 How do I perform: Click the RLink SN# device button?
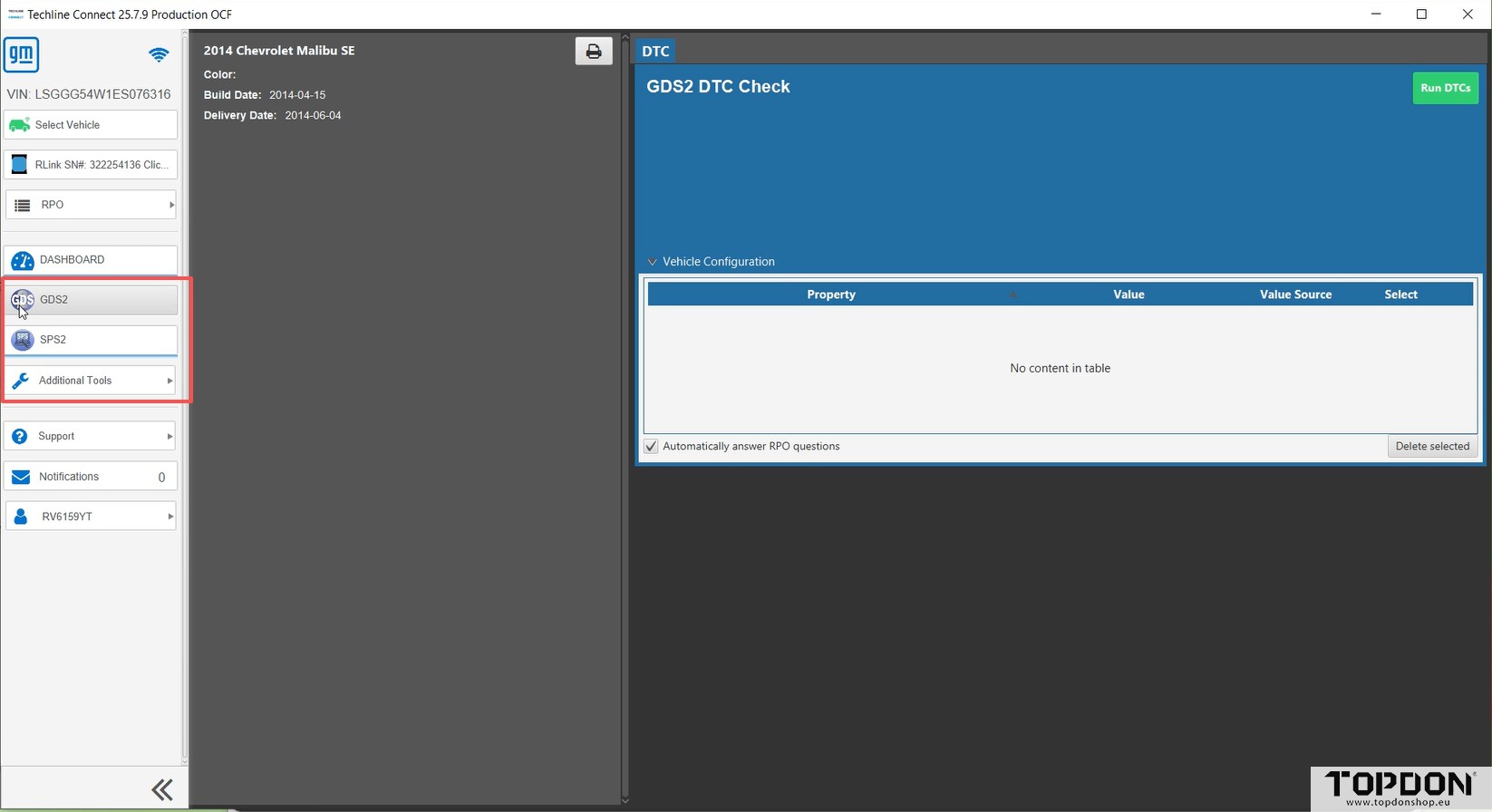tap(91, 165)
